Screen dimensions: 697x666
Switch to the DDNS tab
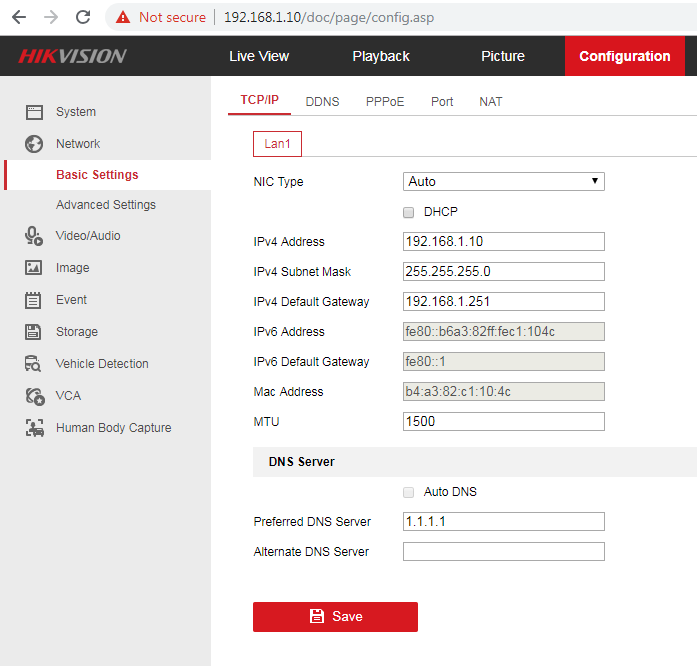point(322,102)
